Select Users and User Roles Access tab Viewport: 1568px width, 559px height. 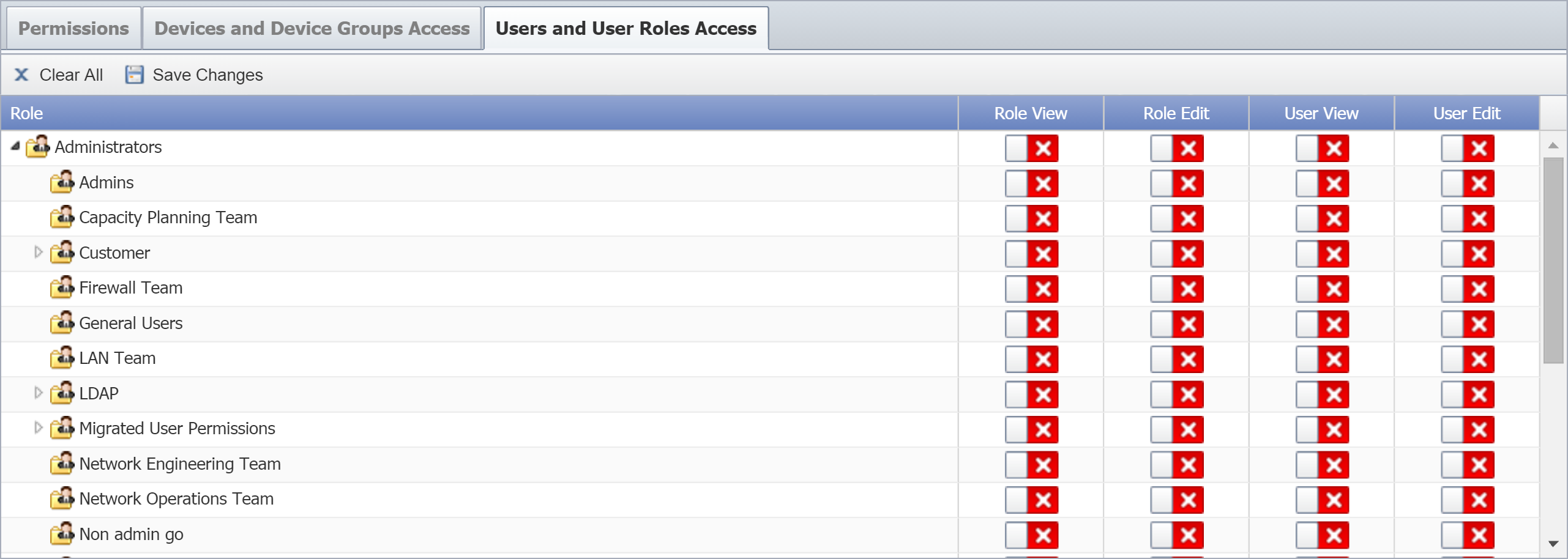tap(626, 28)
